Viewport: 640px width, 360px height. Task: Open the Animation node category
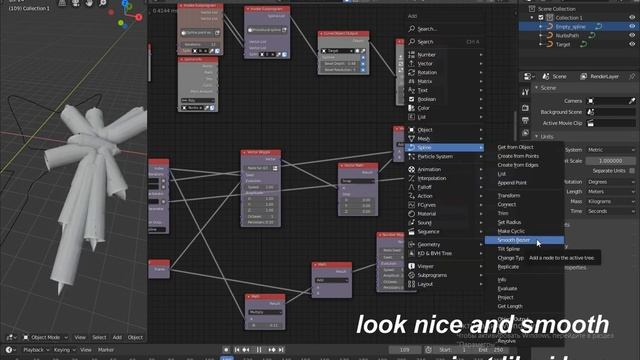pos(445,169)
